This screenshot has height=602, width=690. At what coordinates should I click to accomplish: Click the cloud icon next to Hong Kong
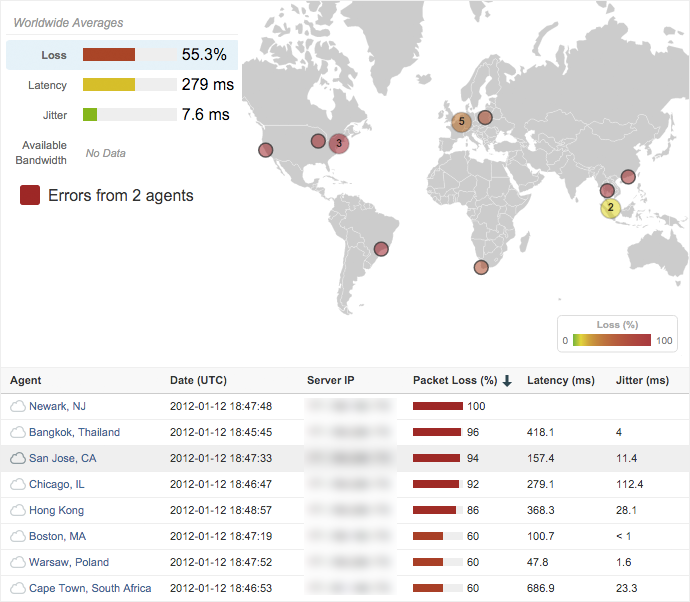(17, 510)
